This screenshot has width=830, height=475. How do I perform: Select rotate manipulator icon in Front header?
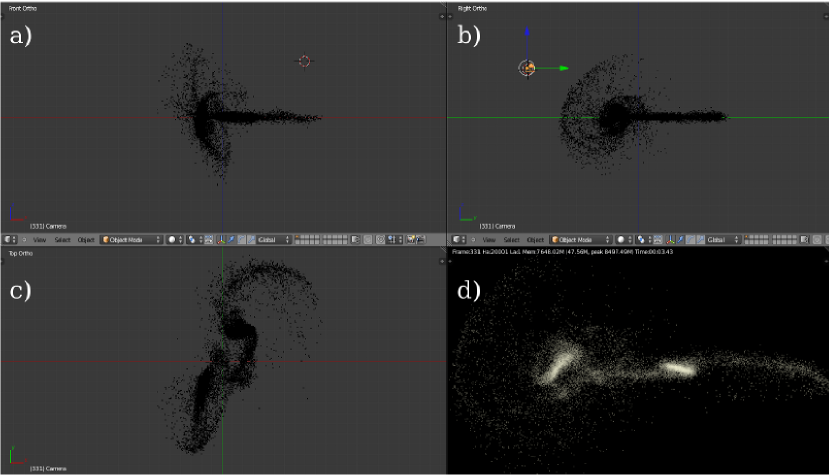click(x=240, y=240)
